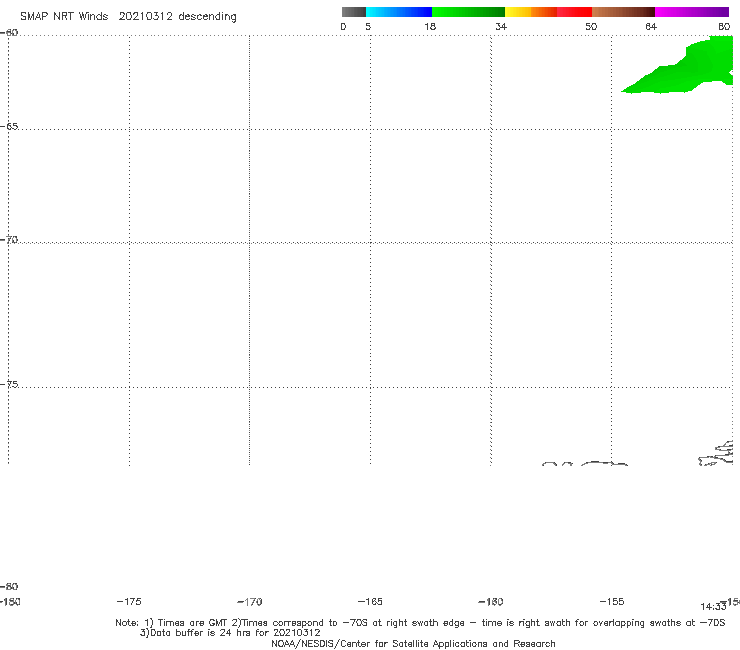
Task: Pick the brown segment of the color scale
Action: pos(623,12)
